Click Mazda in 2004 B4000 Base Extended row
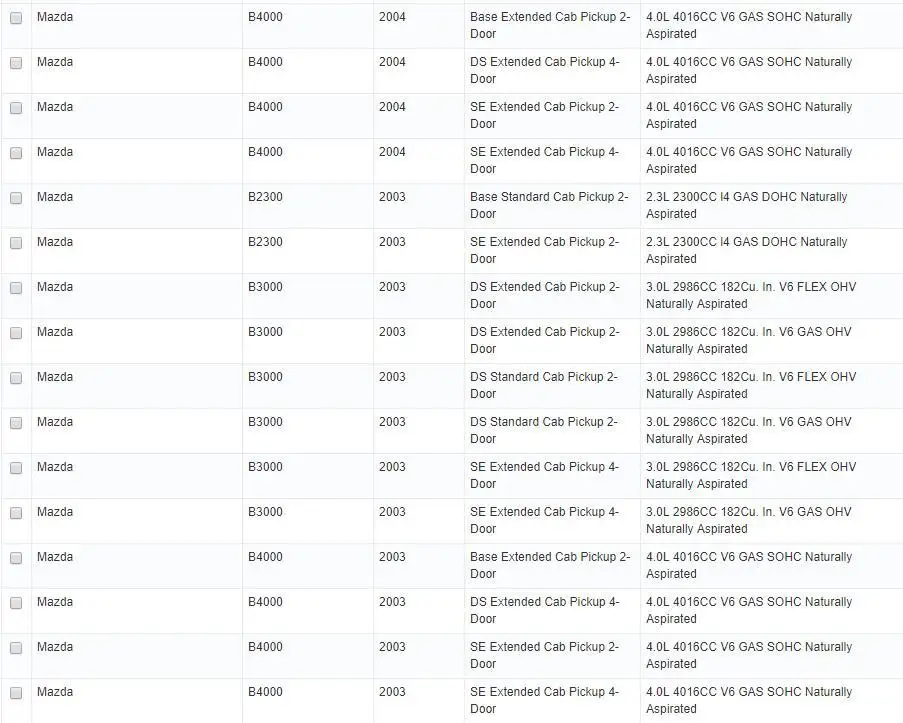Viewport: 903px width, 723px height. pos(55,17)
